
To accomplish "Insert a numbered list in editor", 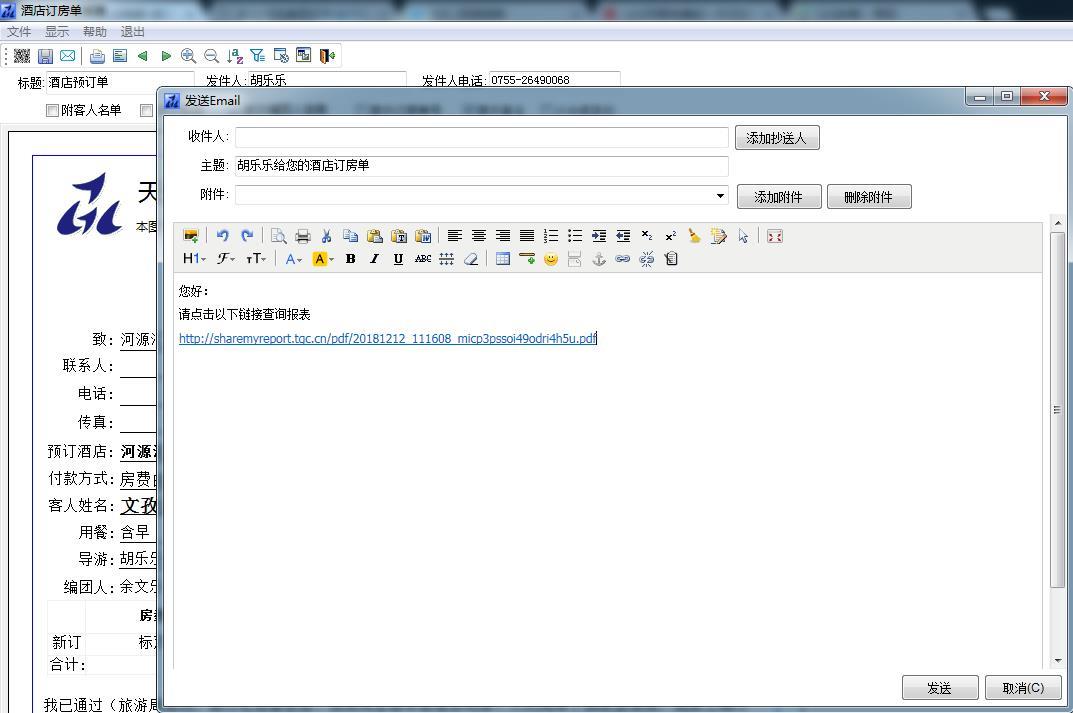I will [551, 236].
